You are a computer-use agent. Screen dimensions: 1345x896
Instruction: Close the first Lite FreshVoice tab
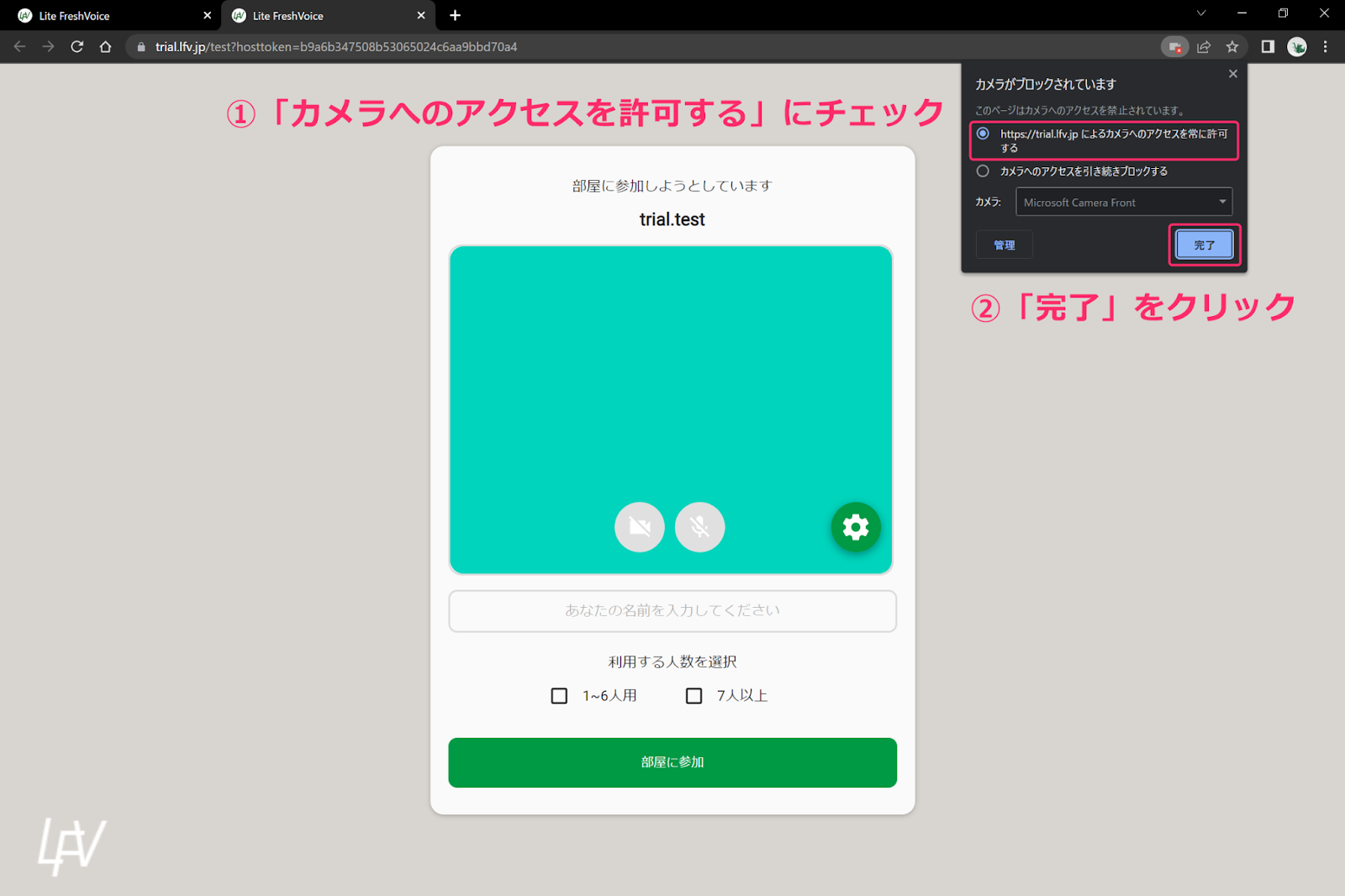pos(208,15)
